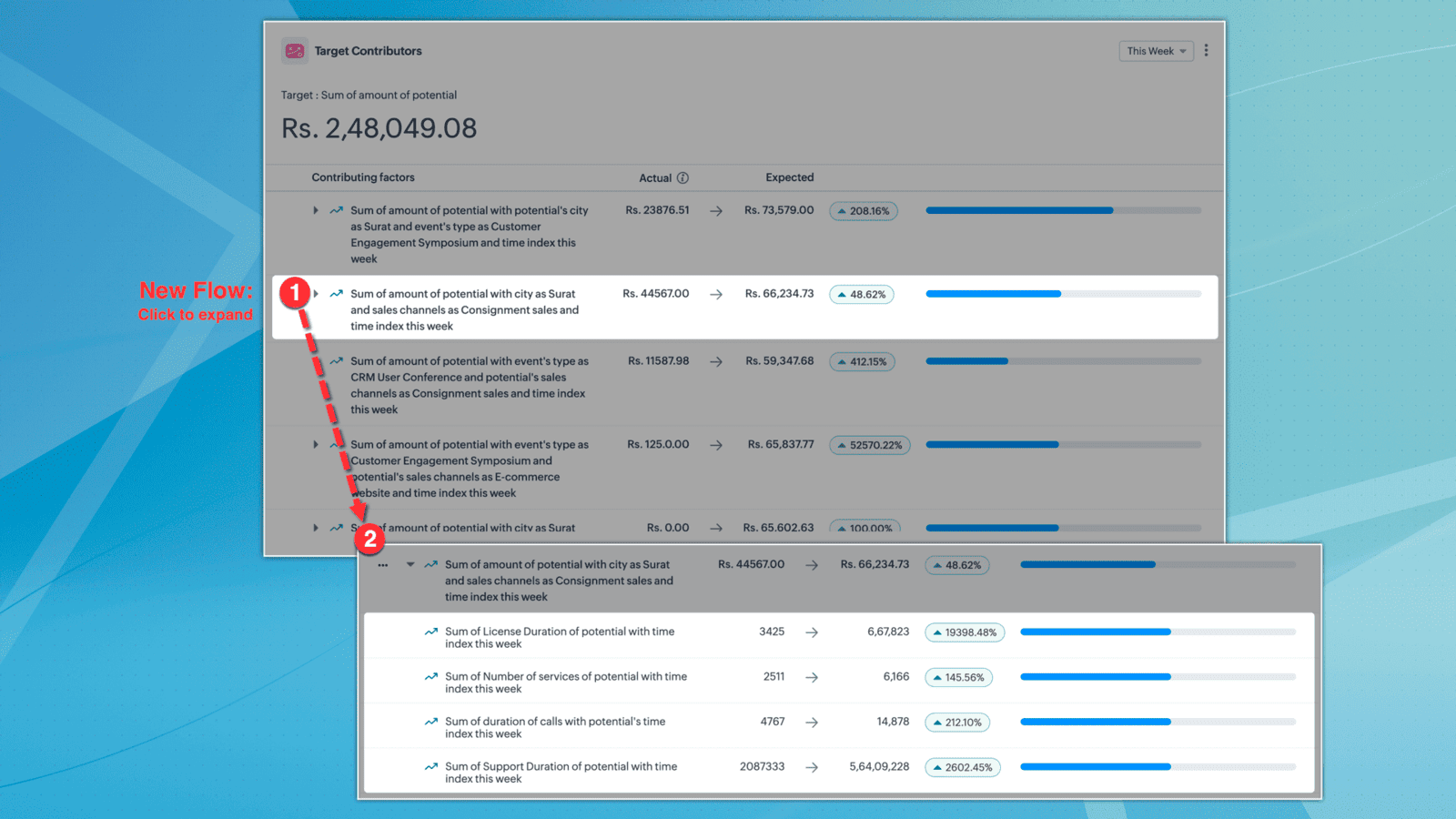The image size is (1456, 819).
Task: Click the 208.16% increase badge
Action: [x=864, y=211]
